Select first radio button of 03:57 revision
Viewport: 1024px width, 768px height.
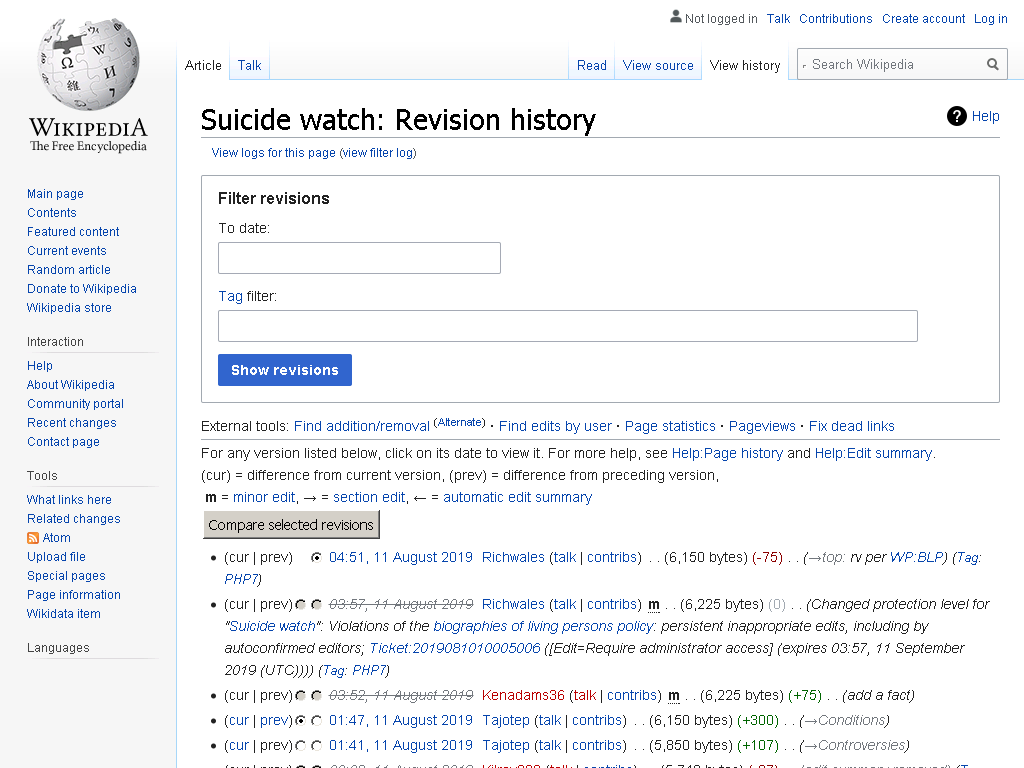pos(300,605)
